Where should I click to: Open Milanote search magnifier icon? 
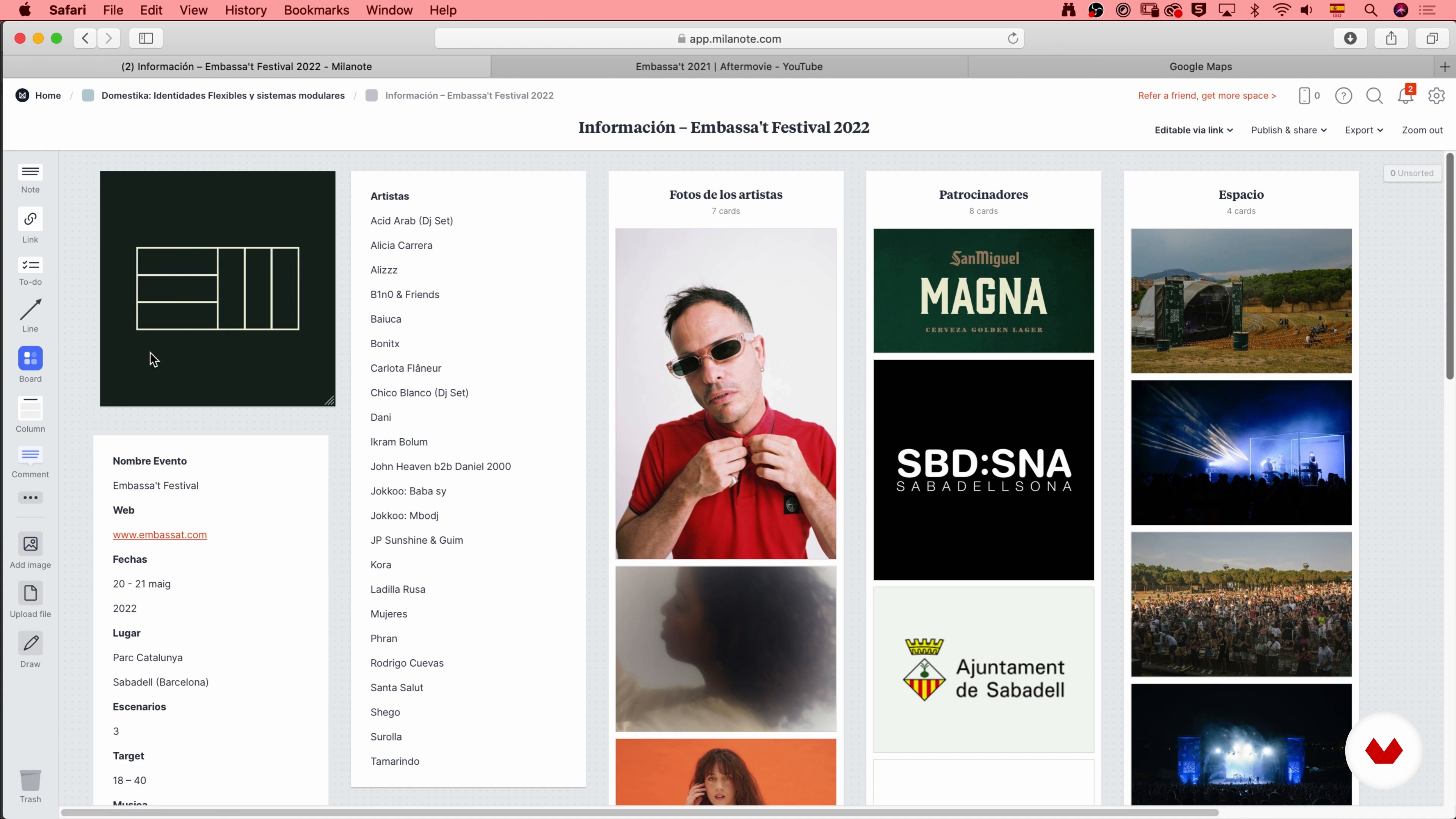coord(1374,96)
